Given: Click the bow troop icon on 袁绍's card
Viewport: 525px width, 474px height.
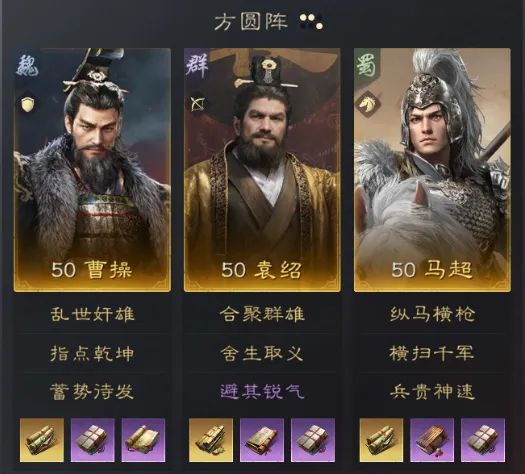Looking at the screenshot, I should click(x=198, y=104).
